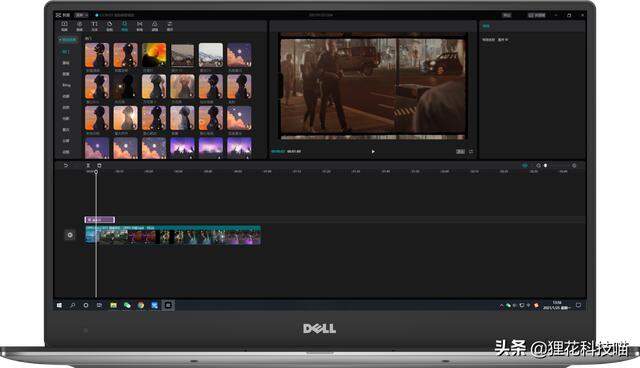Click the shortcuts button left of Export
640x368 pixels.
(507, 15)
